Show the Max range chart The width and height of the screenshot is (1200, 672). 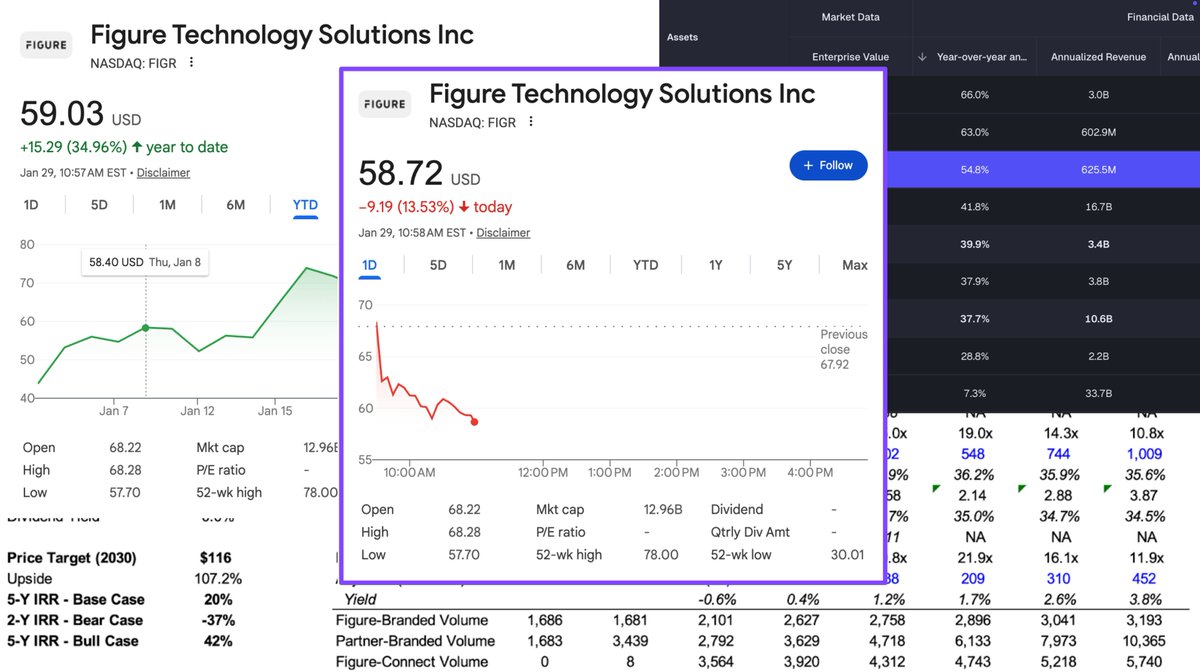pyautogui.click(x=855, y=265)
